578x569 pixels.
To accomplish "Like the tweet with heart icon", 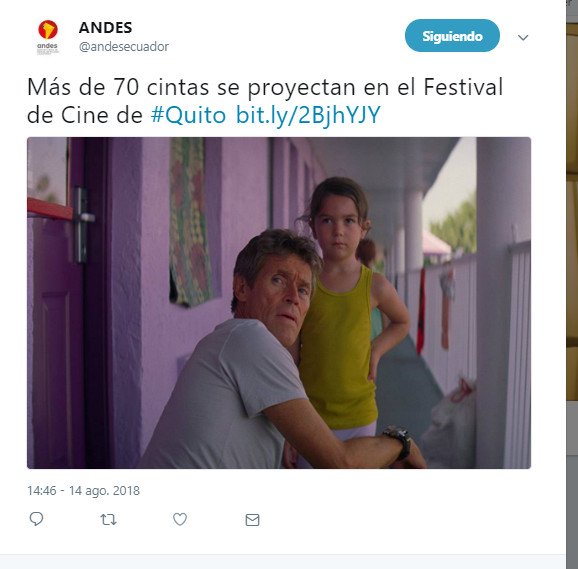I will 180,519.
